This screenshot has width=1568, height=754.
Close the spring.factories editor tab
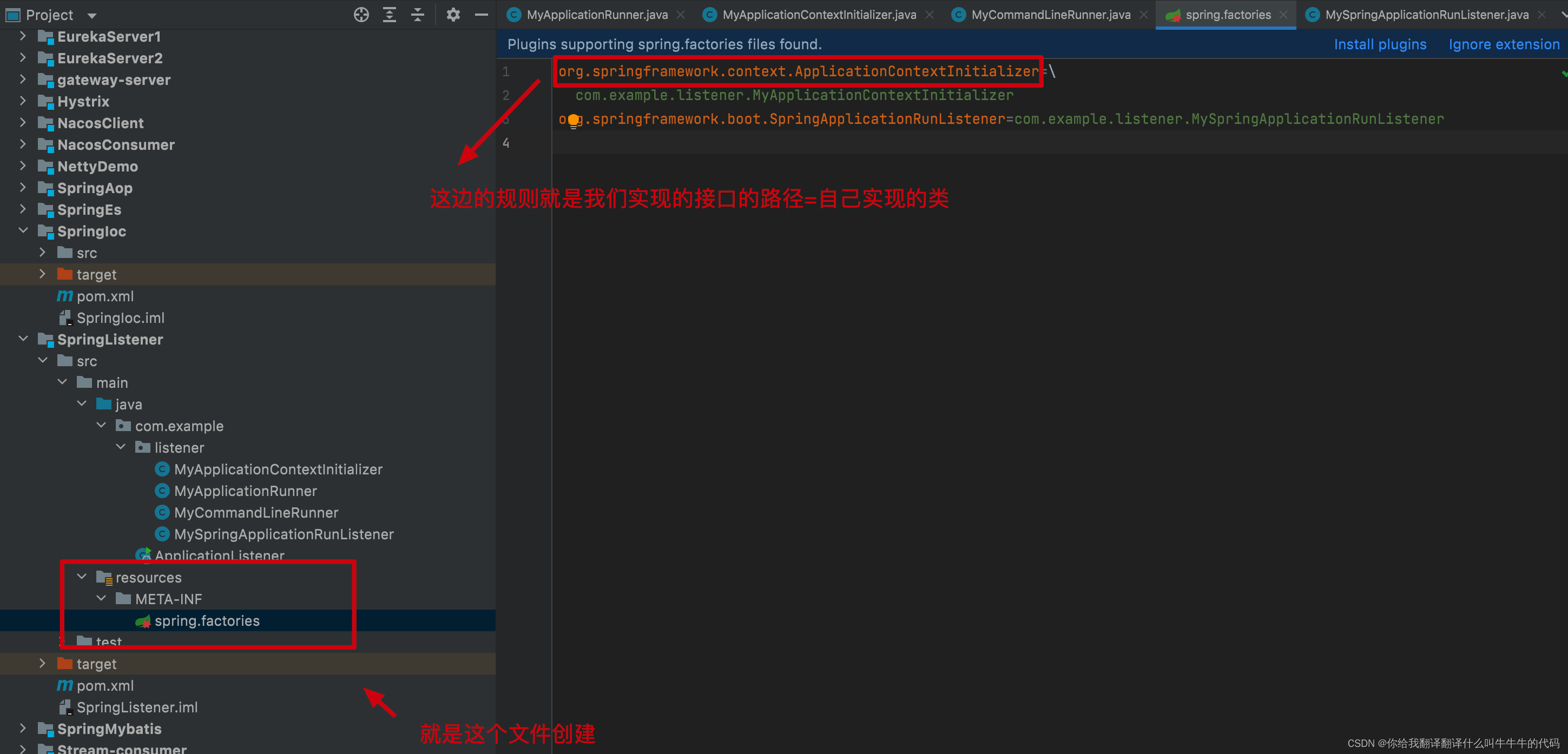pos(1282,14)
